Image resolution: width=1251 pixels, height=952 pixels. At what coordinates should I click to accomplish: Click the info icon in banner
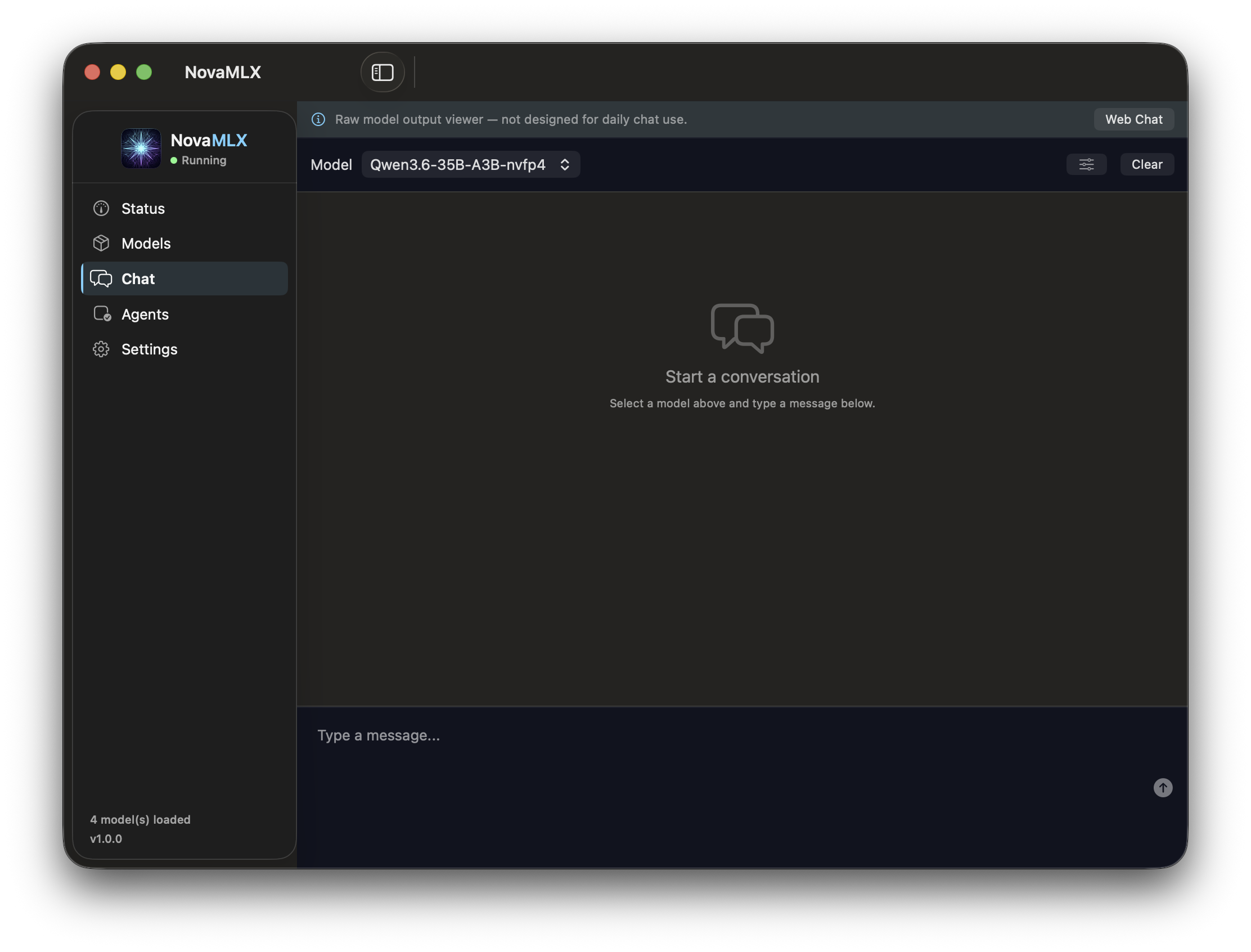[318, 120]
